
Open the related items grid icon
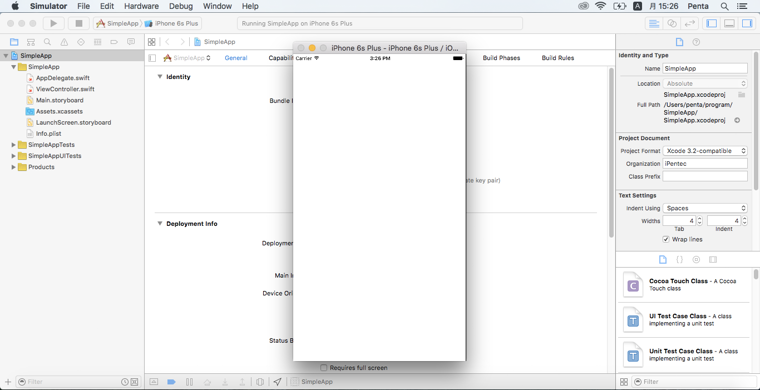152,42
